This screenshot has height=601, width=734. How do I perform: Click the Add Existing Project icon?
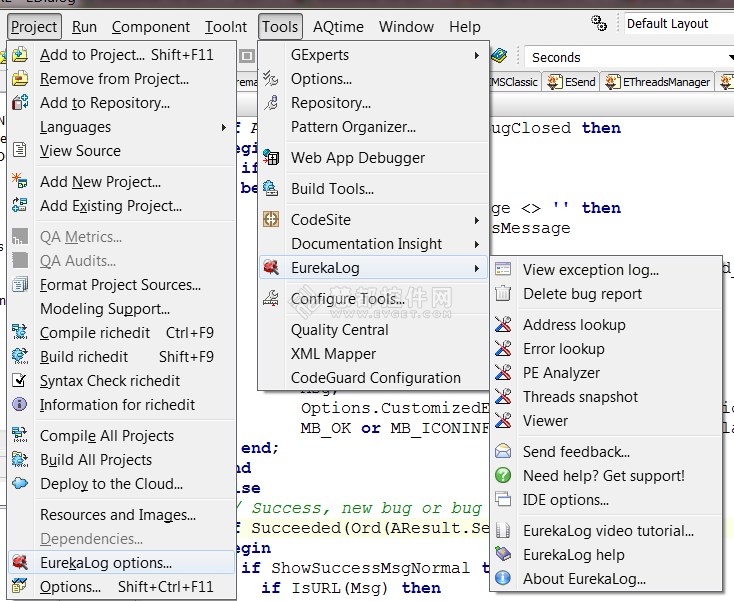(x=20, y=205)
